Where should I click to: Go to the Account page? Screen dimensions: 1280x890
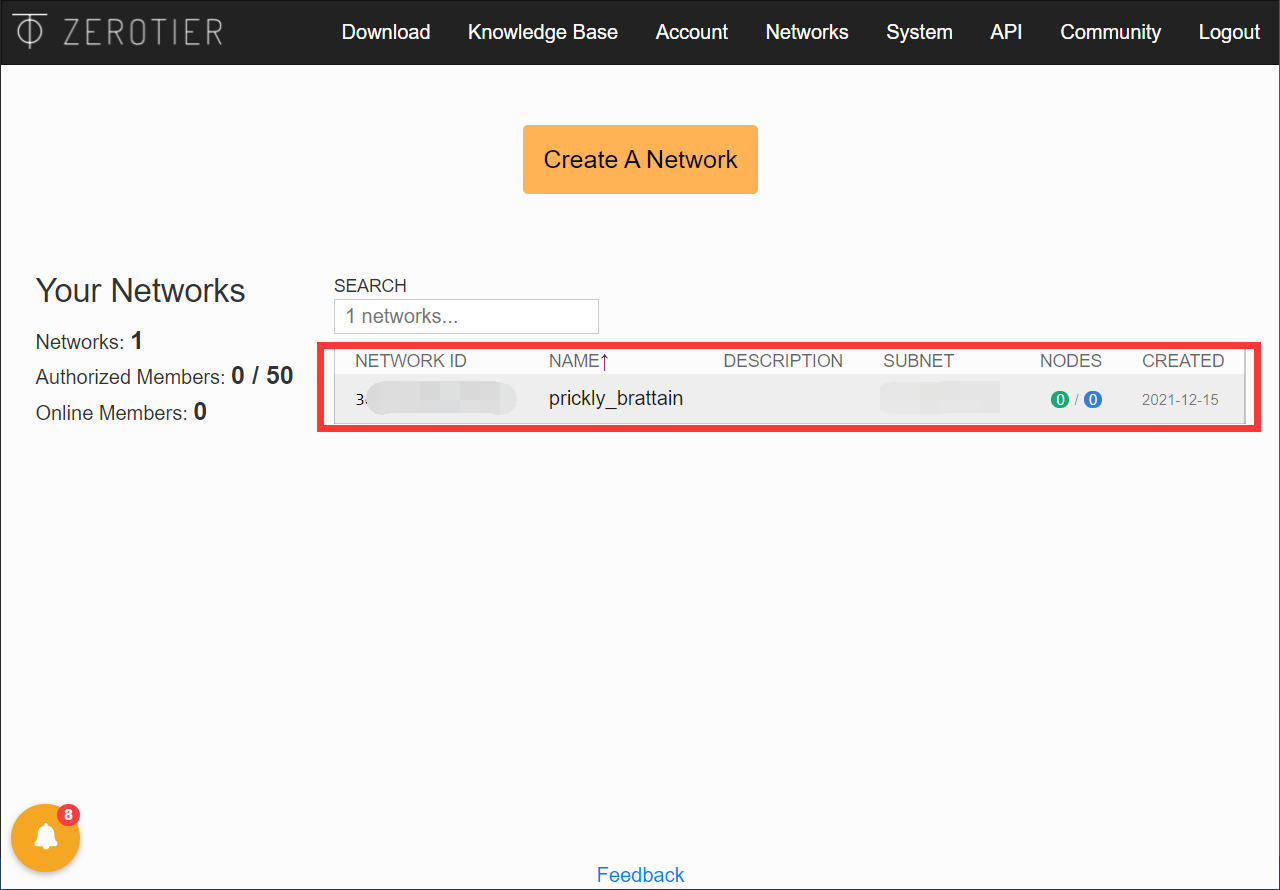[x=692, y=32]
